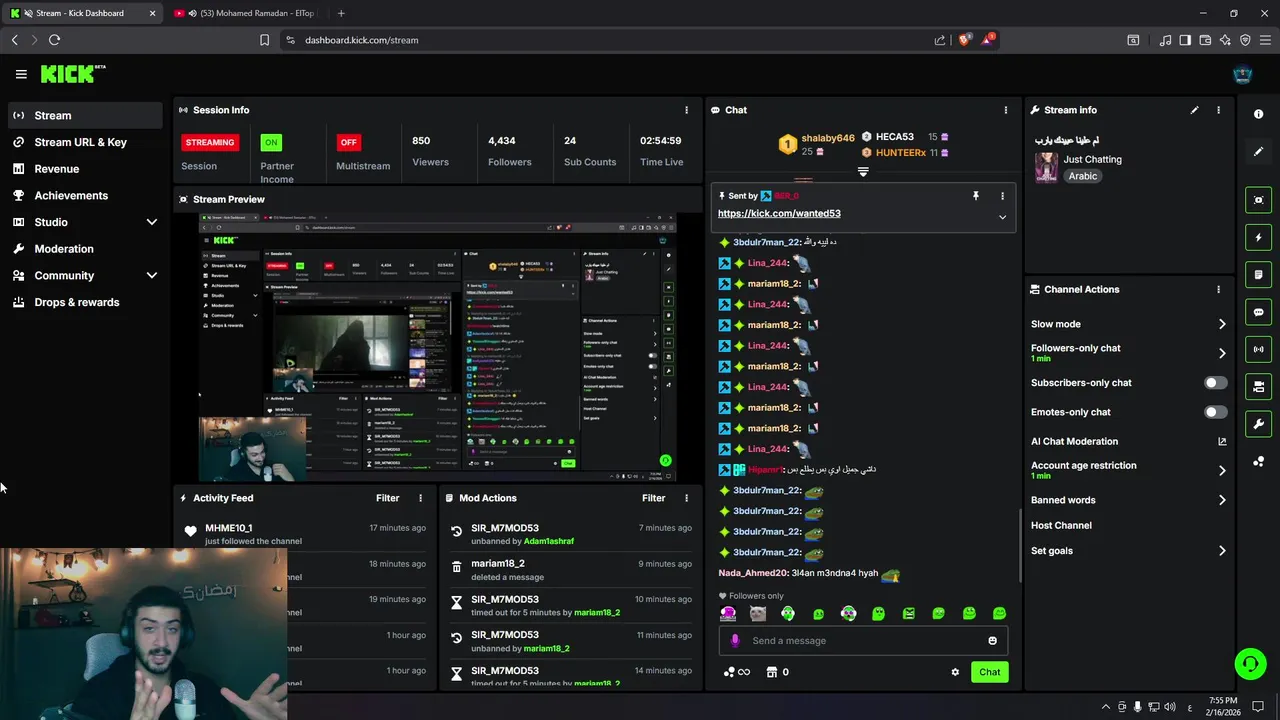Image resolution: width=1280 pixels, height=720 pixels.
Task: Open the Brave Rewards triangle icon
Action: tap(988, 40)
